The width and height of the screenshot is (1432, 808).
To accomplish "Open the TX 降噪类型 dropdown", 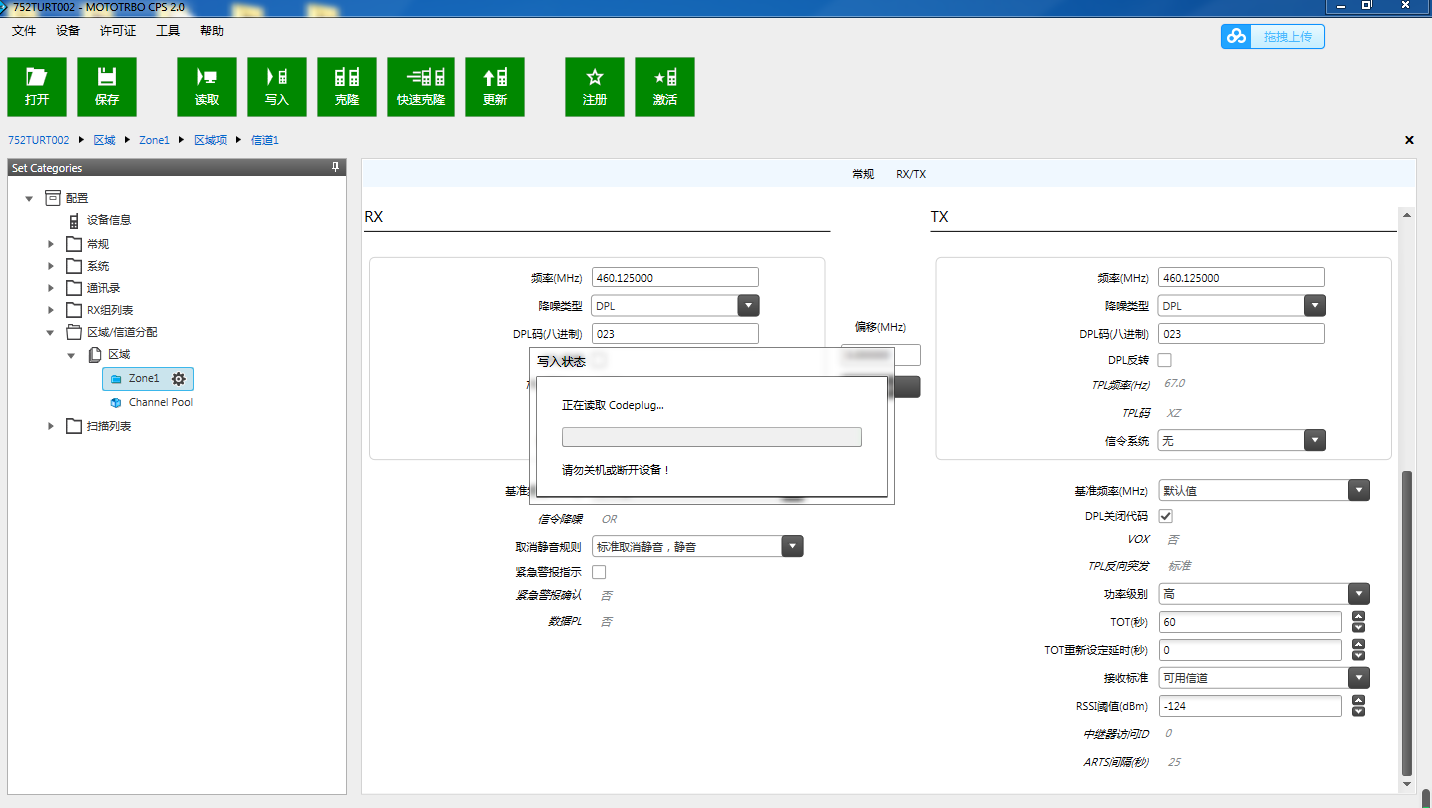I will (x=1315, y=306).
